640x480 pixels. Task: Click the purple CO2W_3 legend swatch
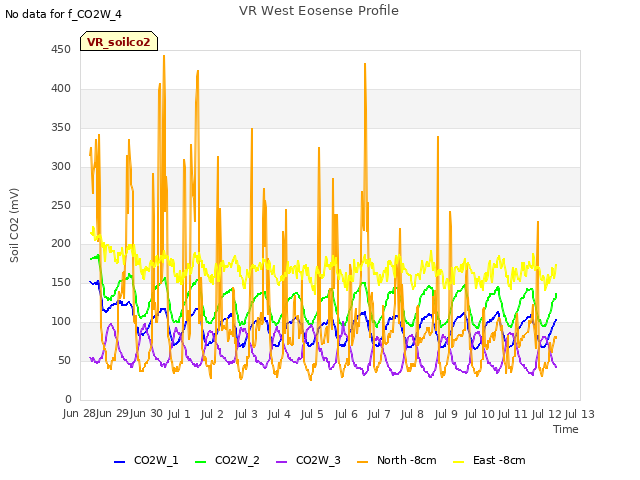pos(282,461)
